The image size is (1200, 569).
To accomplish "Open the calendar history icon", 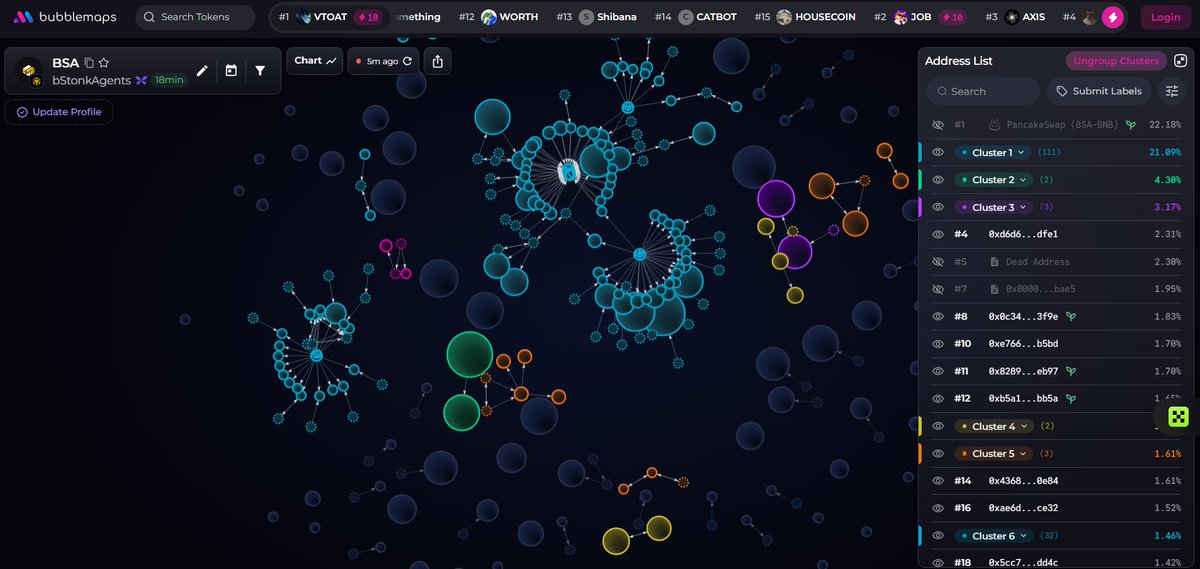I will coord(231,71).
